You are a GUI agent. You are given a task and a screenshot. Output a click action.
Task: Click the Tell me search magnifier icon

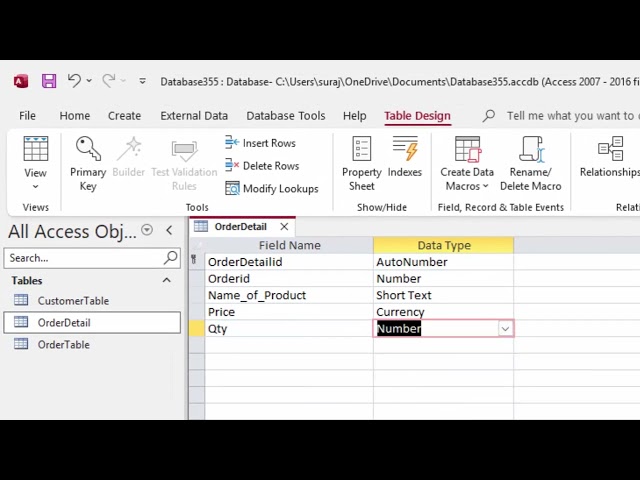(489, 116)
